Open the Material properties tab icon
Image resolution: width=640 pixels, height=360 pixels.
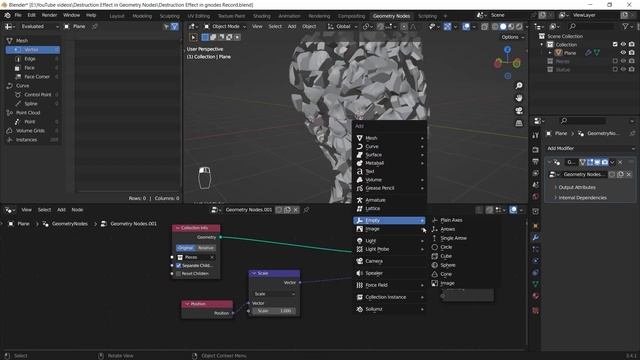pyautogui.click(x=536, y=296)
